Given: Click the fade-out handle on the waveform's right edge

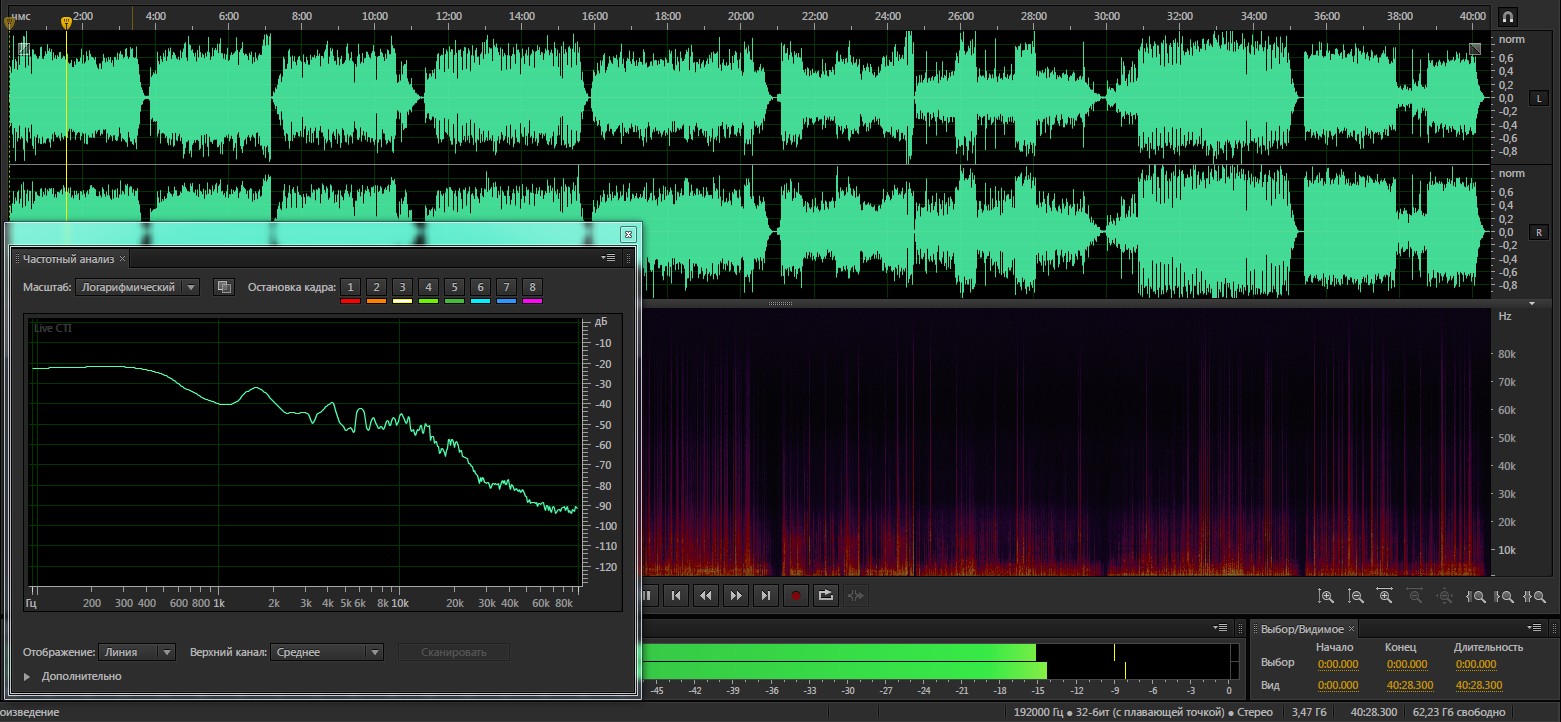Looking at the screenshot, I should tap(1475, 48).
